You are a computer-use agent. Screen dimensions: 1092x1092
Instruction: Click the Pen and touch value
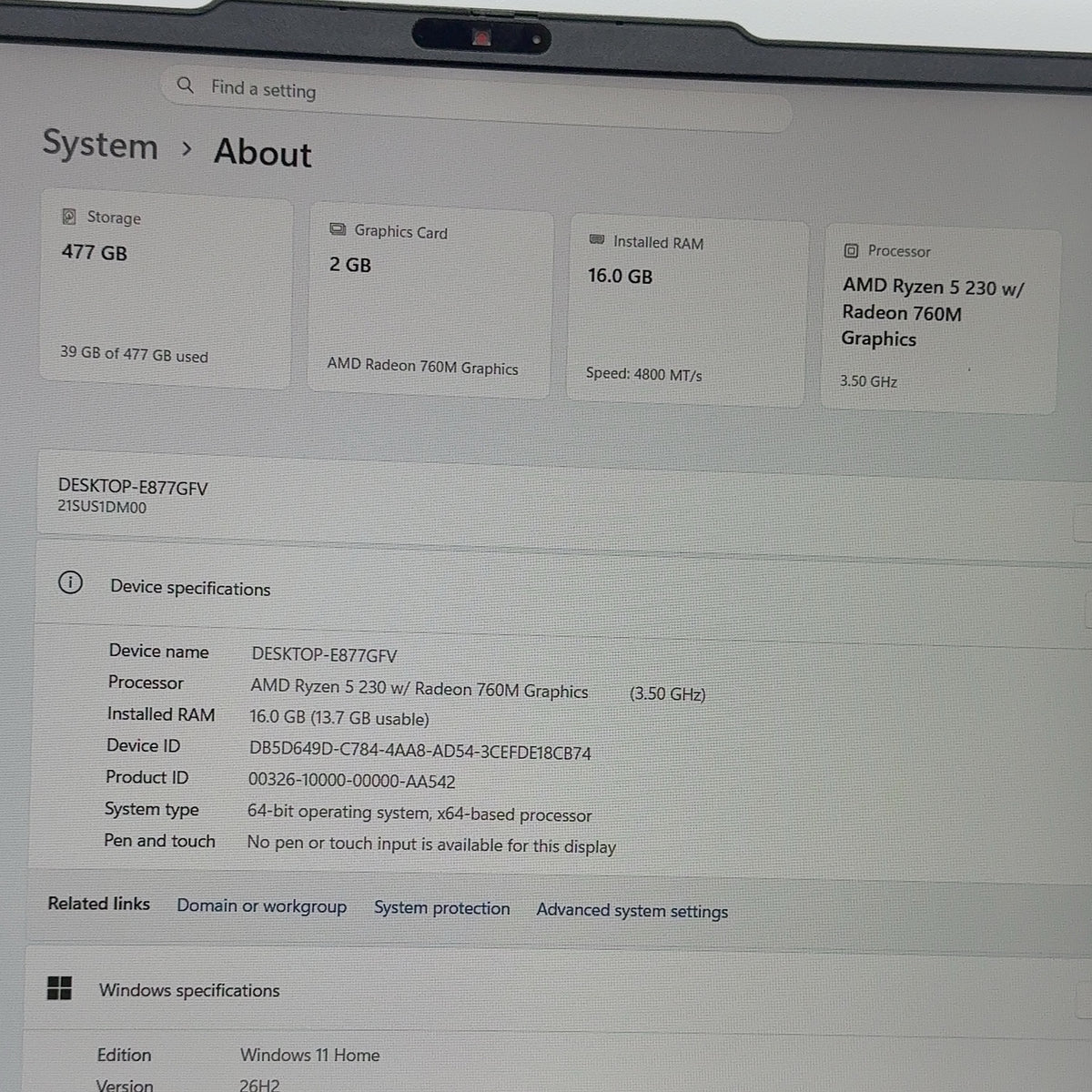tap(431, 844)
